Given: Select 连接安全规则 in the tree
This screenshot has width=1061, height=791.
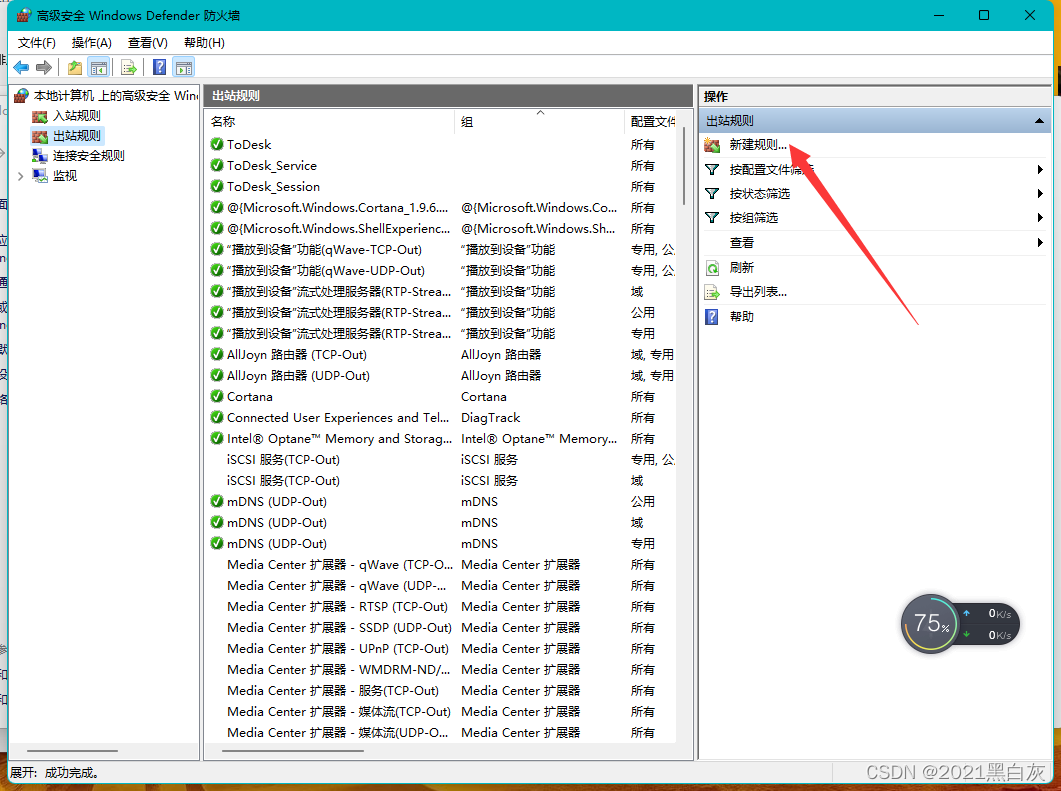Looking at the screenshot, I should pos(89,156).
